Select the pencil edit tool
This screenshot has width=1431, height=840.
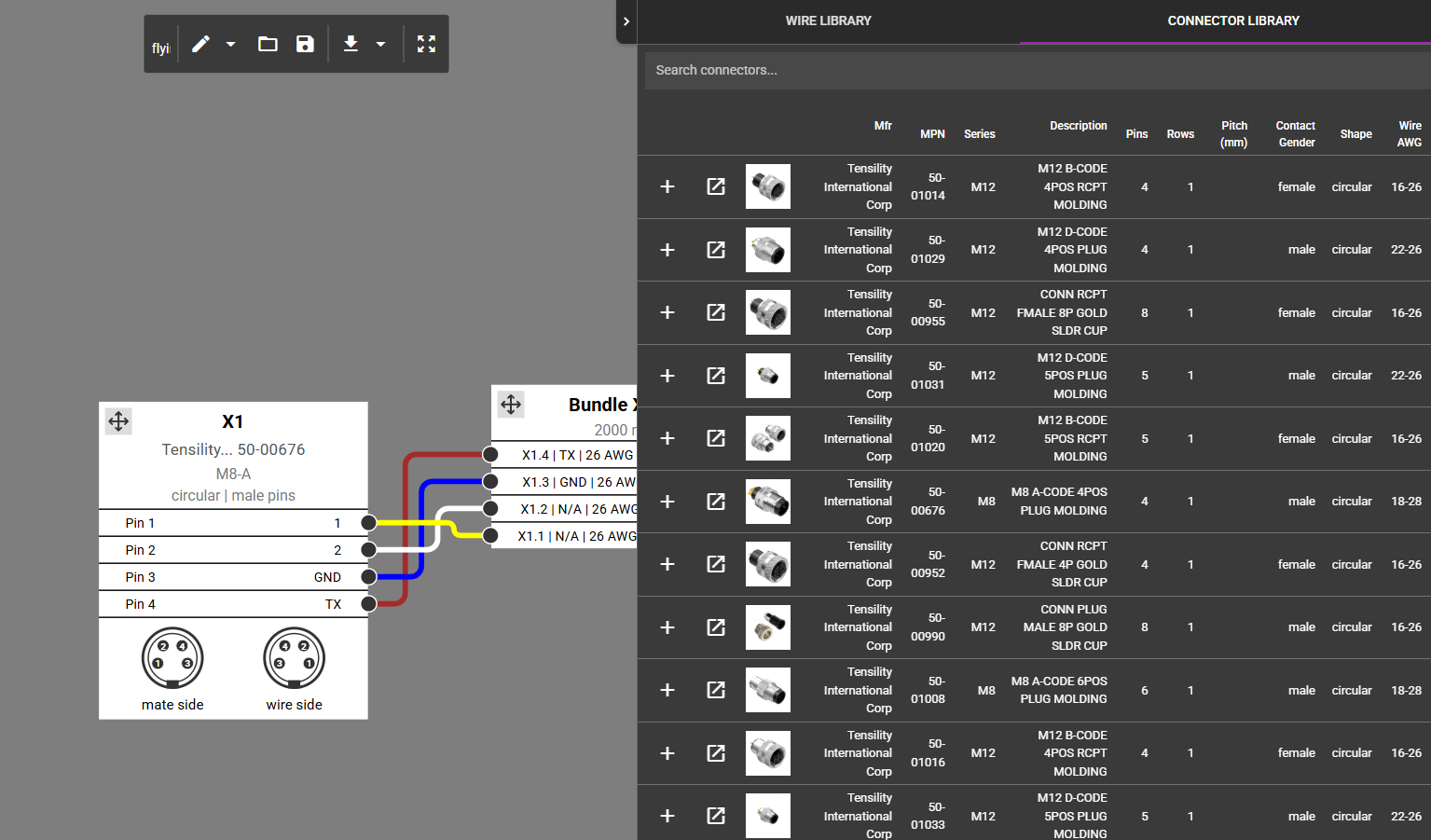tap(199, 43)
